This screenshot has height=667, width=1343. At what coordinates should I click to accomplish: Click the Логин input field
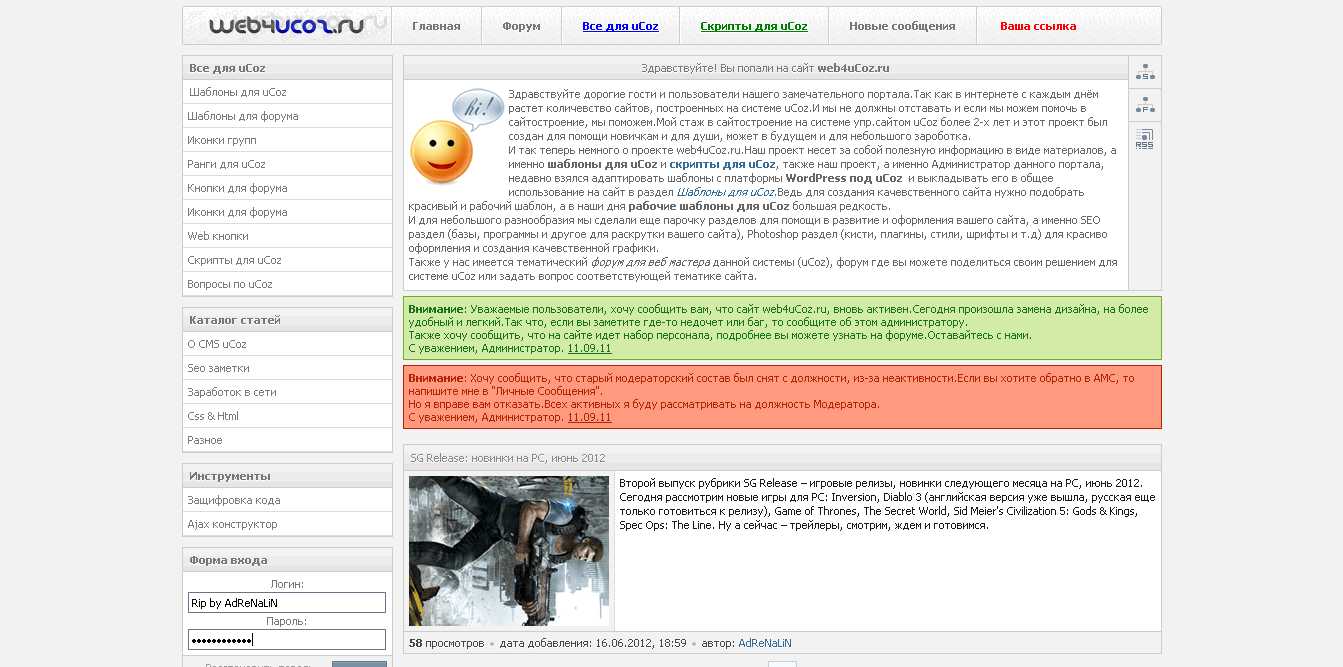(x=286, y=602)
